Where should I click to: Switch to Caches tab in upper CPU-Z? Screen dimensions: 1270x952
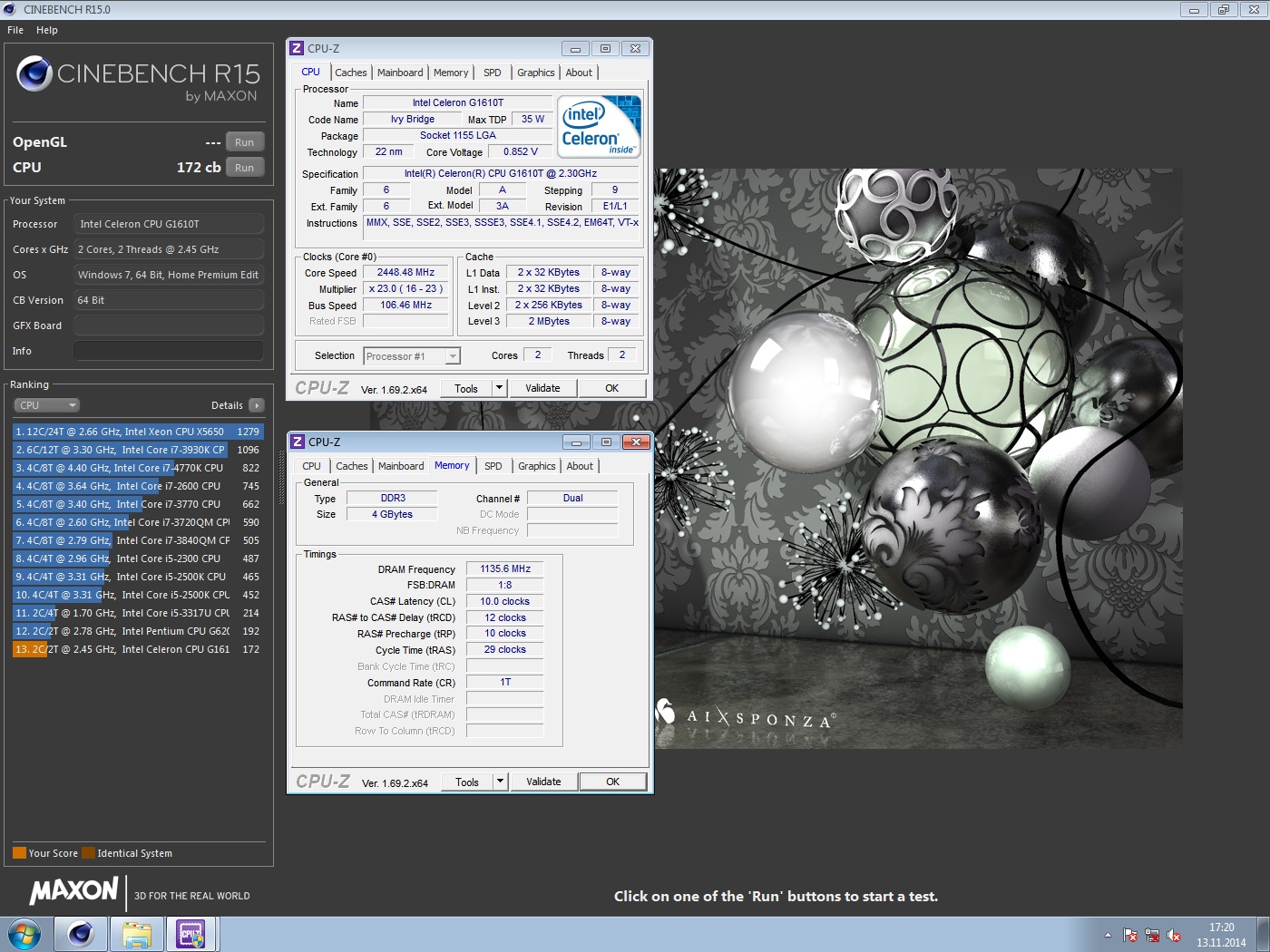[x=351, y=73]
